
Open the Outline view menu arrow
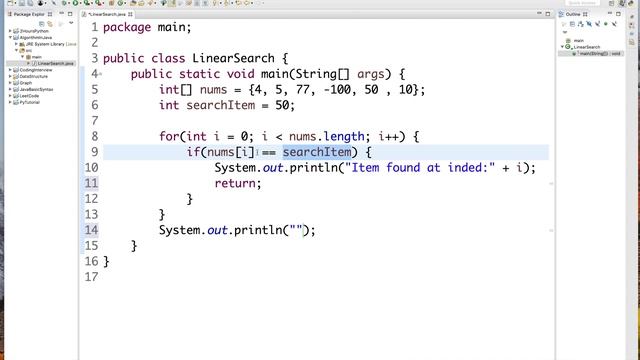click(565, 32)
